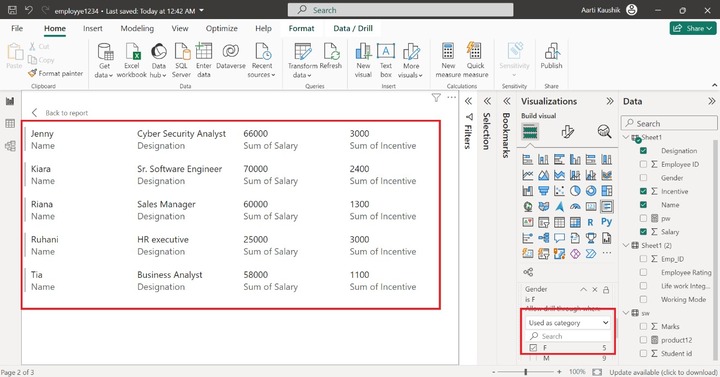Toggle the Employee ID field checkbox
This screenshot has width=720, height=377.
coord(643,164)
